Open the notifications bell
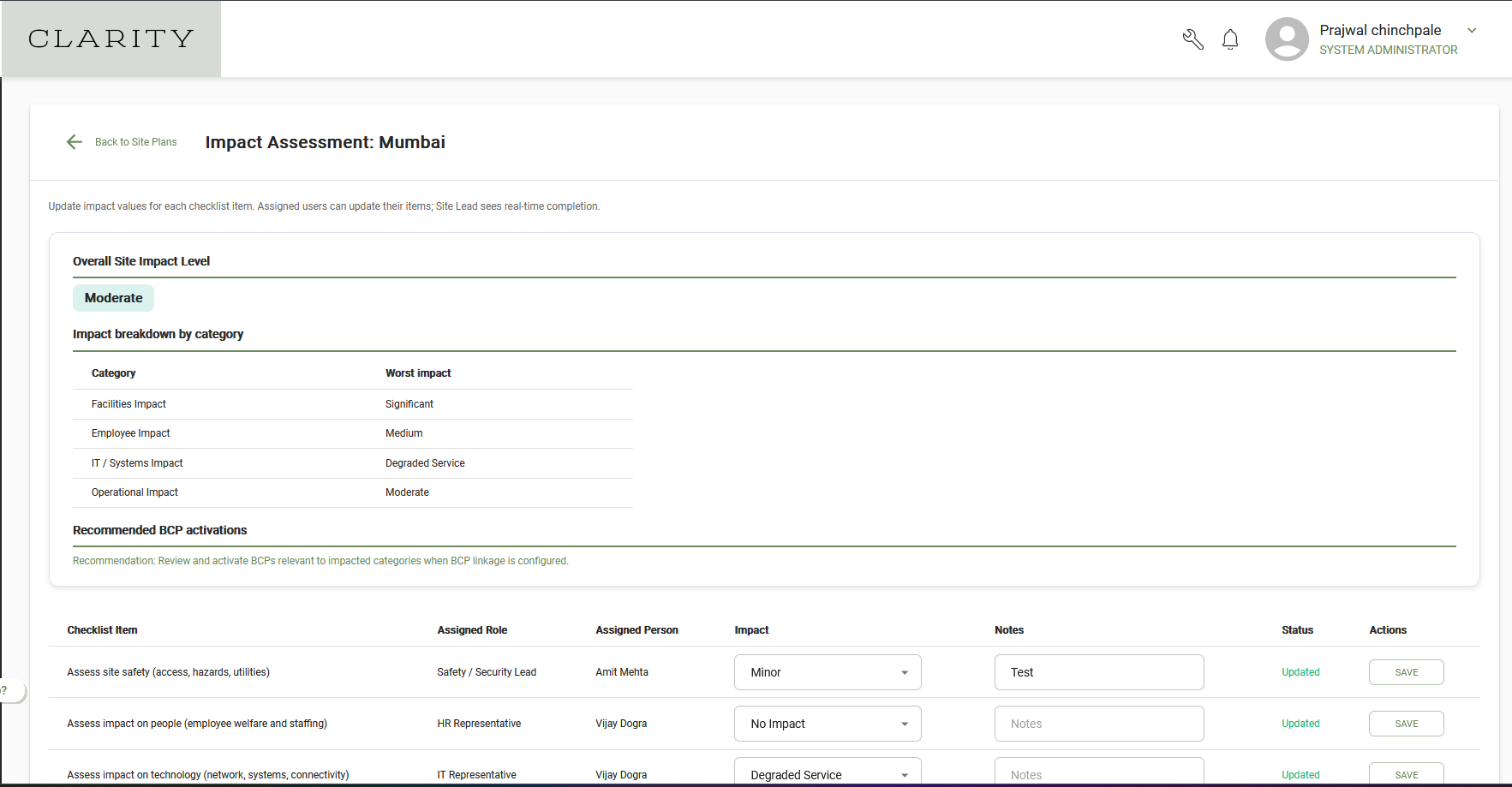Viewport: 1512px width, 787px height. pos(1230,39)
